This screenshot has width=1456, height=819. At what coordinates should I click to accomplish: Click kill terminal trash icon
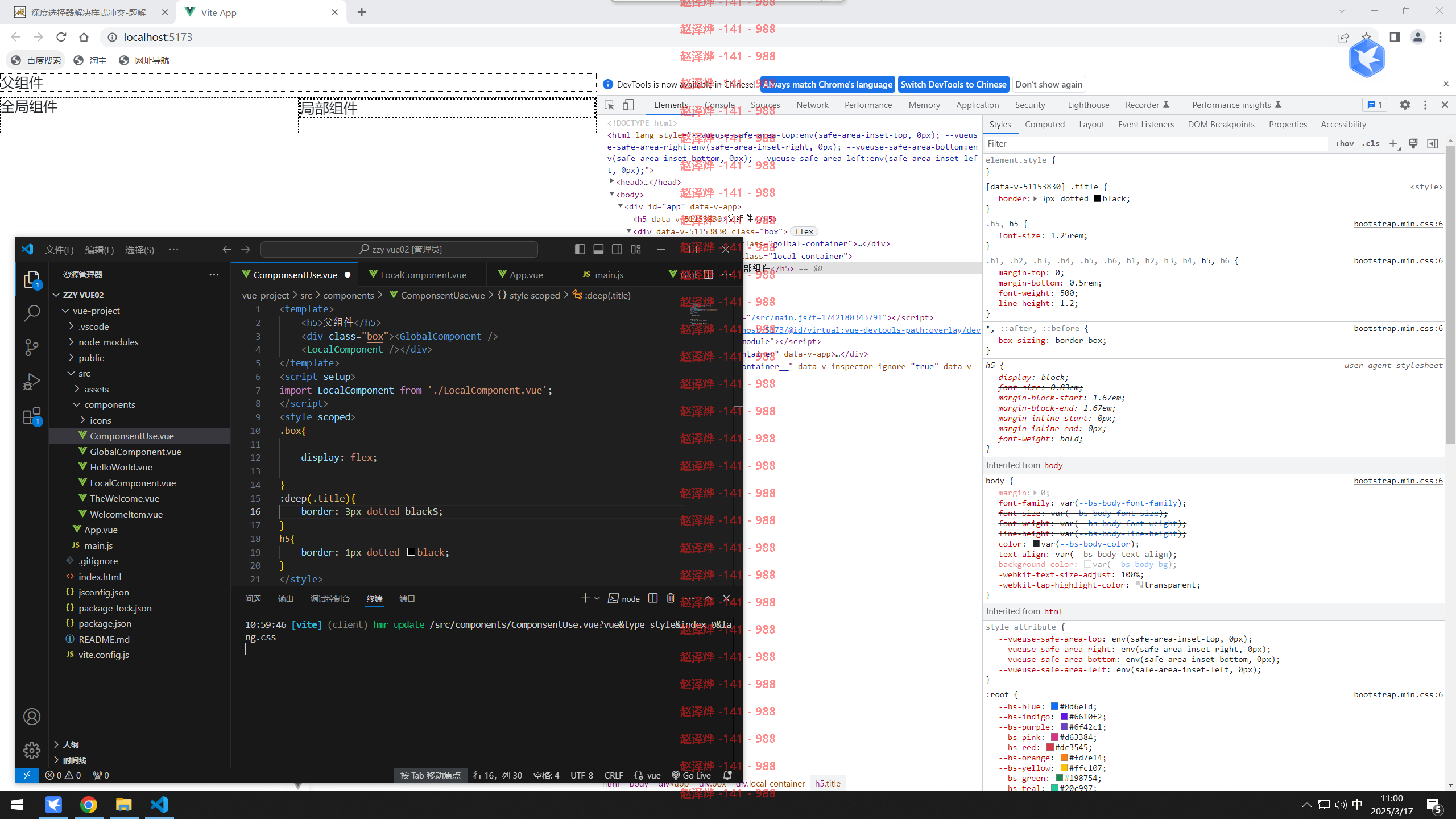(x=671, y=598)
